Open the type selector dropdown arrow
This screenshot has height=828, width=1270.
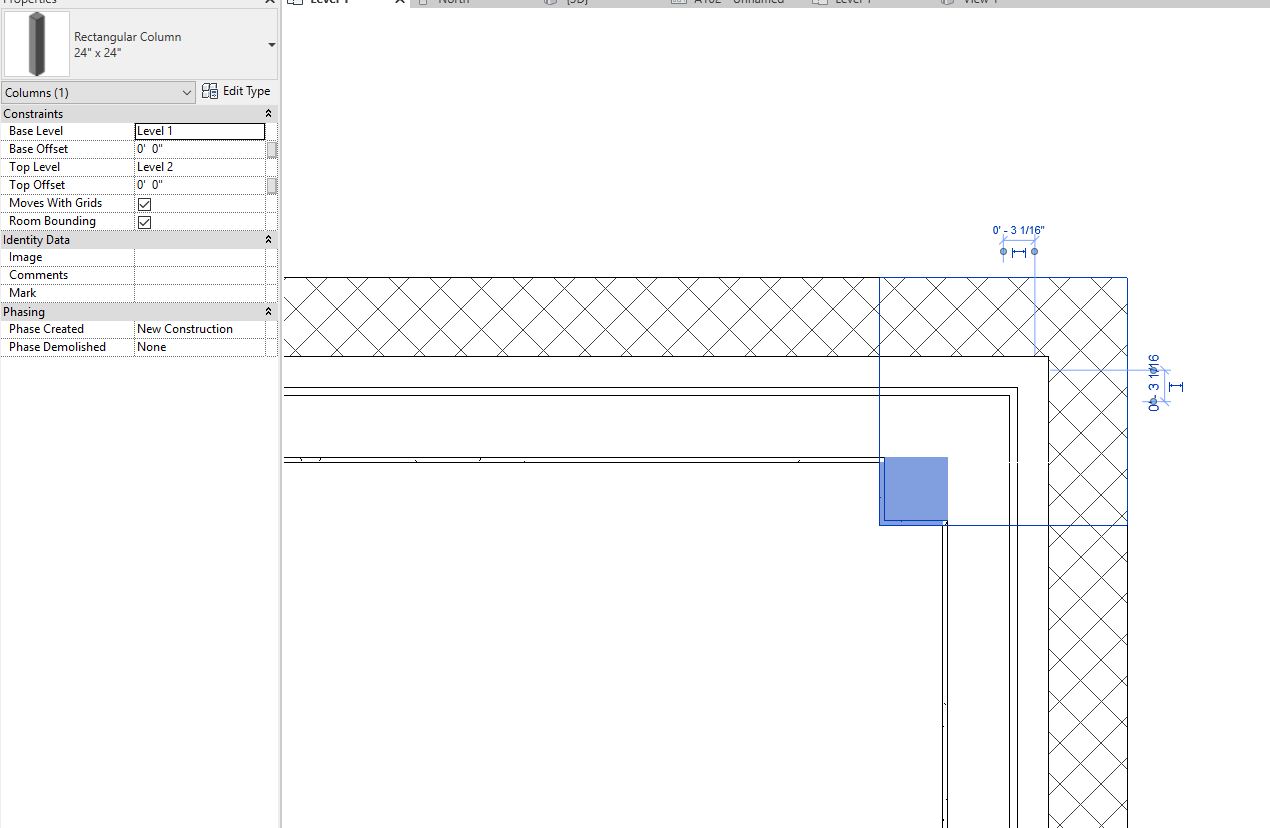click(270, 44)
